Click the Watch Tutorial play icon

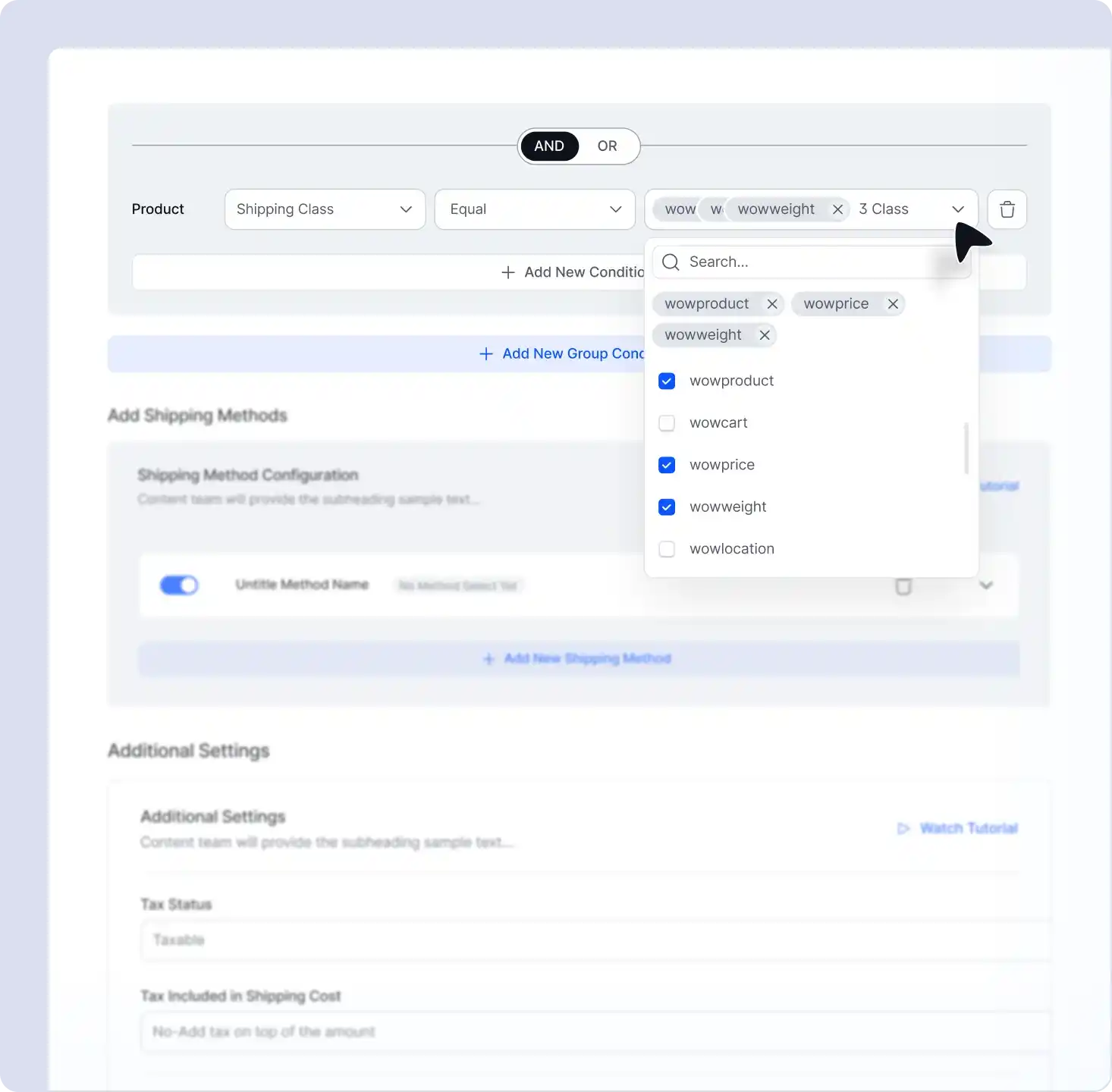click(903, 828)
